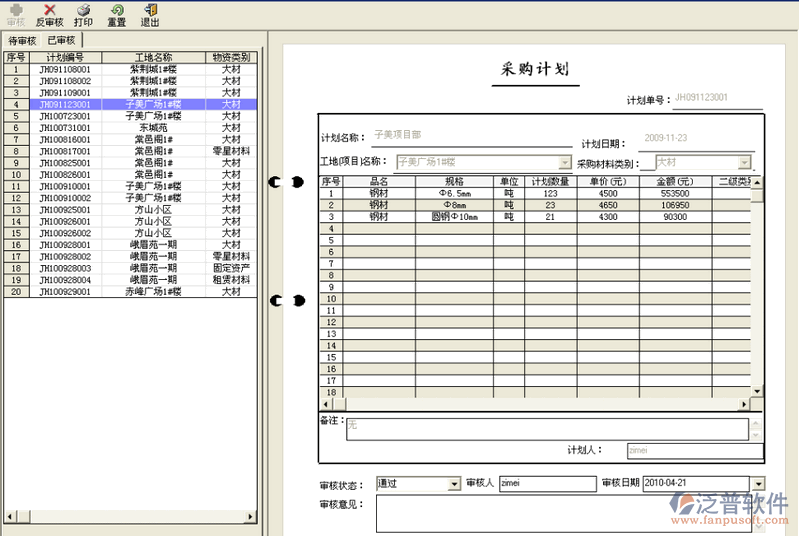The height and width of the screenshot is (536, 799).
Task: Click the 审核人 input field
Action: point(546,484)
